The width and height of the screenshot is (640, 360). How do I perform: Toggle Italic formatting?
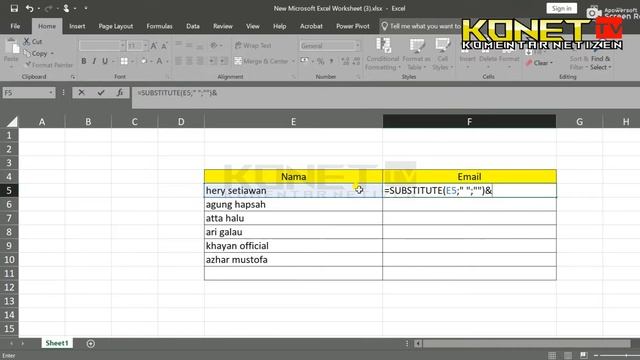[x=94, y=61]
